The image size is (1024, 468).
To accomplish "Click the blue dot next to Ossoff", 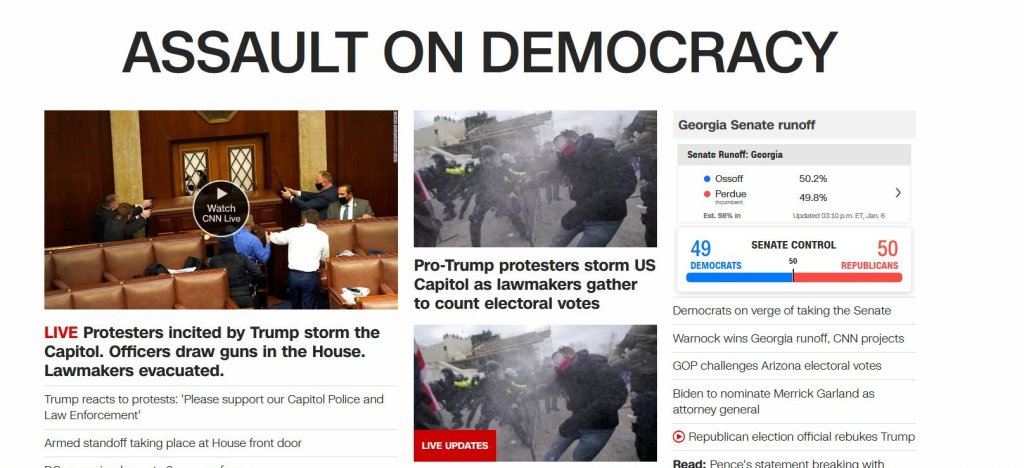I will click(x=707, y=179).
